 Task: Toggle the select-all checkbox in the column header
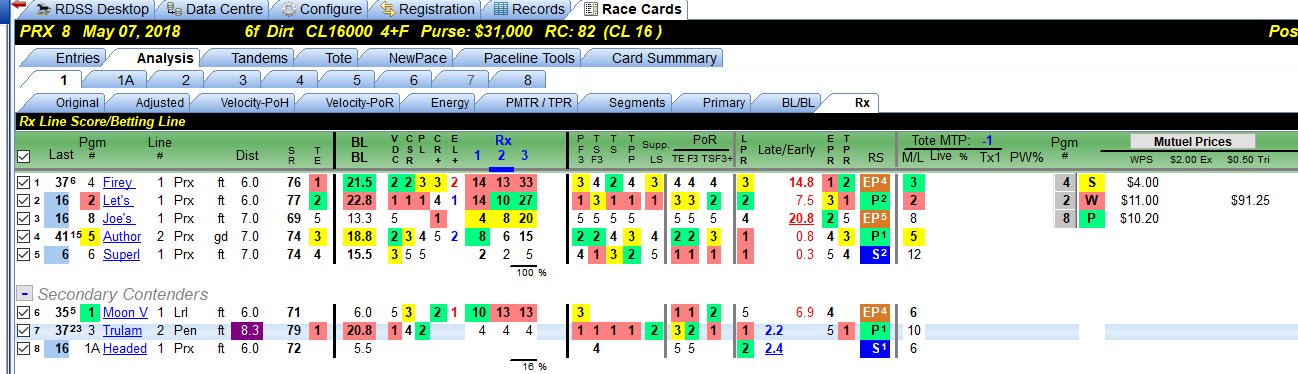(x=24, y=156)
